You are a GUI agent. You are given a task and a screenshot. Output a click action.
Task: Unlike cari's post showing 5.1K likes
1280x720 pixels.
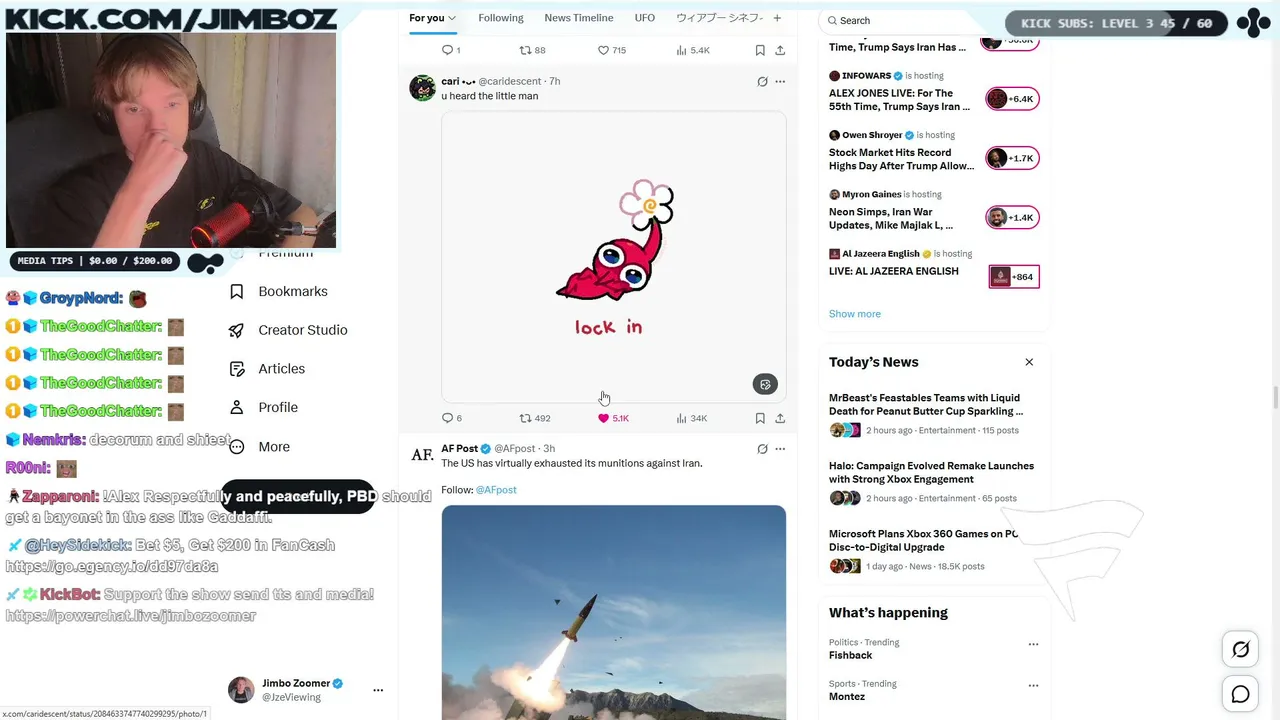coord(613,418)
